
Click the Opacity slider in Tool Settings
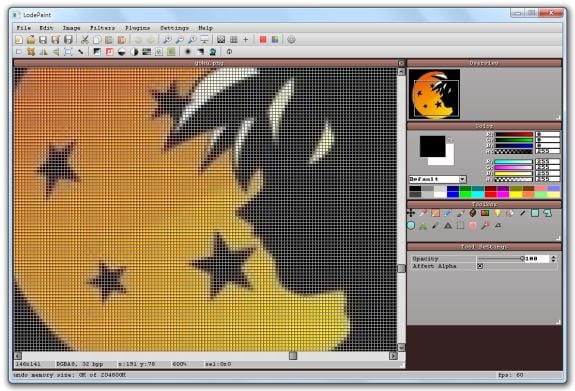point(500,259)
